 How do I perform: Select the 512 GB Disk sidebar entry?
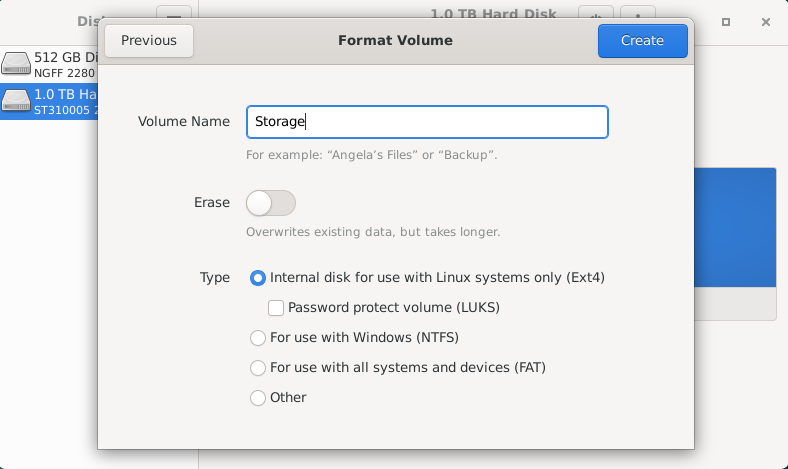point(49,64)
